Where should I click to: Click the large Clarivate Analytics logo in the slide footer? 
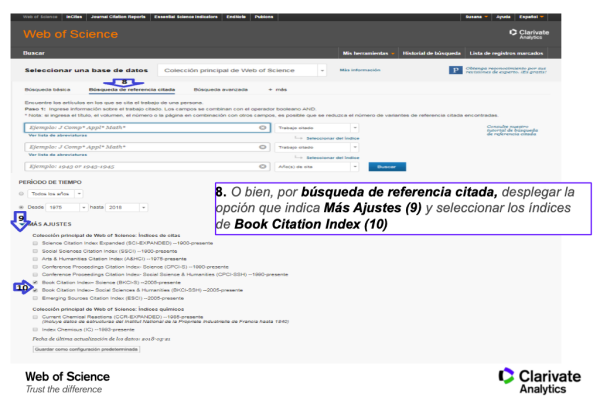click(x=540, y=381)
